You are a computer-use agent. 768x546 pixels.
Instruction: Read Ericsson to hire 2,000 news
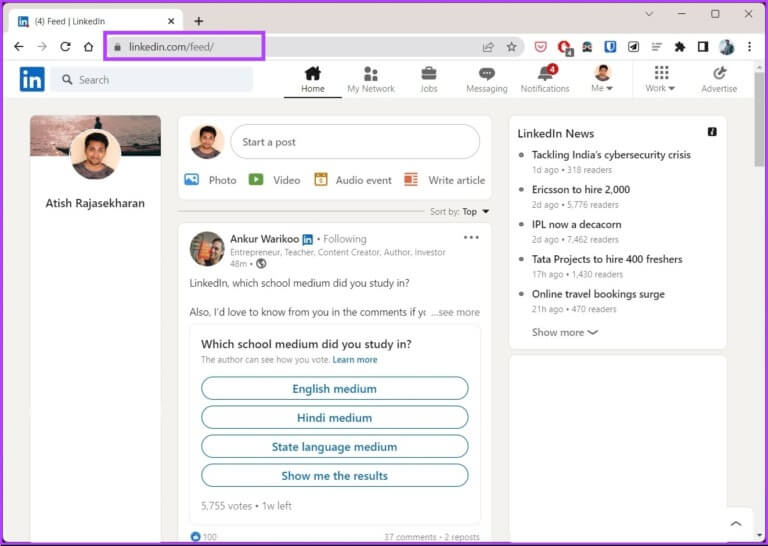[x=581, y=190]
